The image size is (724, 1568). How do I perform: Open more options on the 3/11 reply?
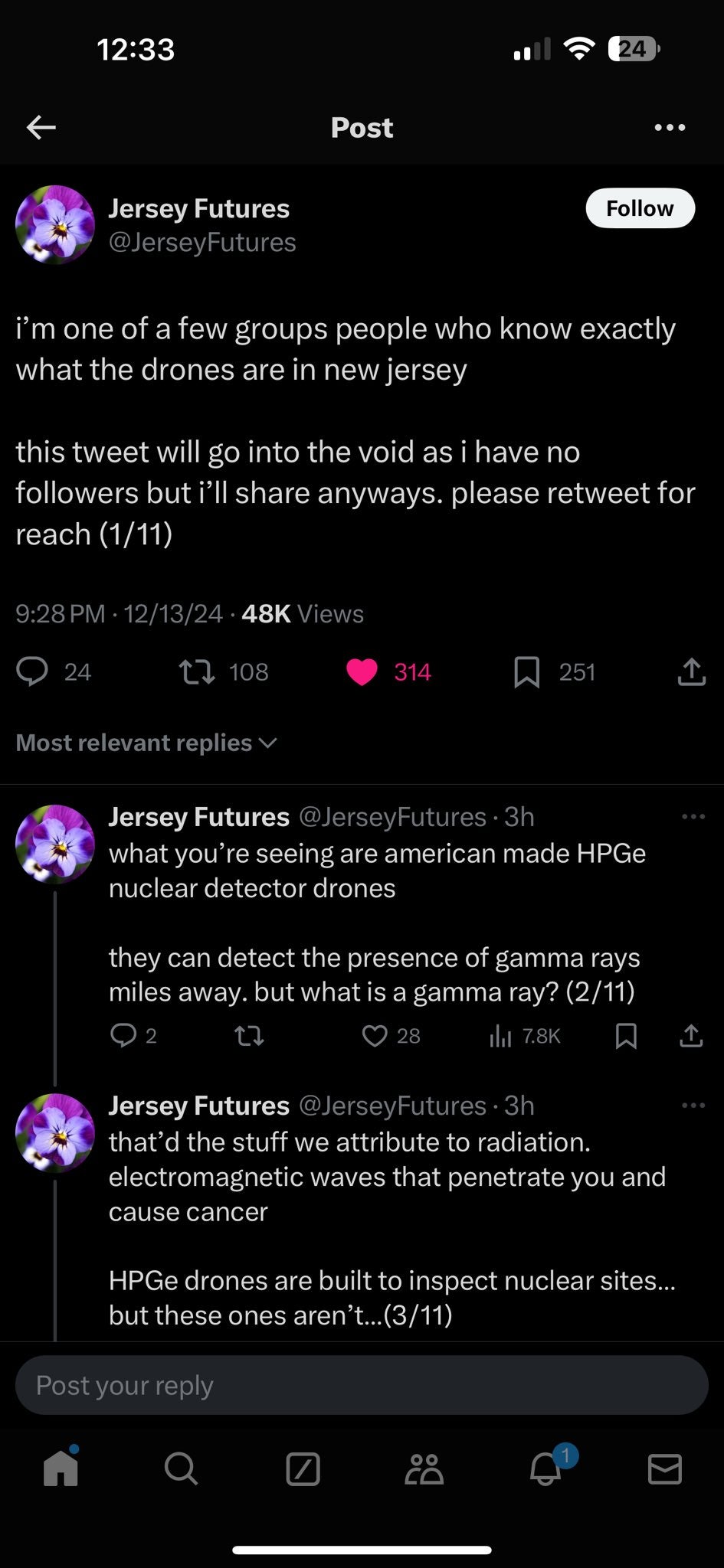(x=693, y=1106)
